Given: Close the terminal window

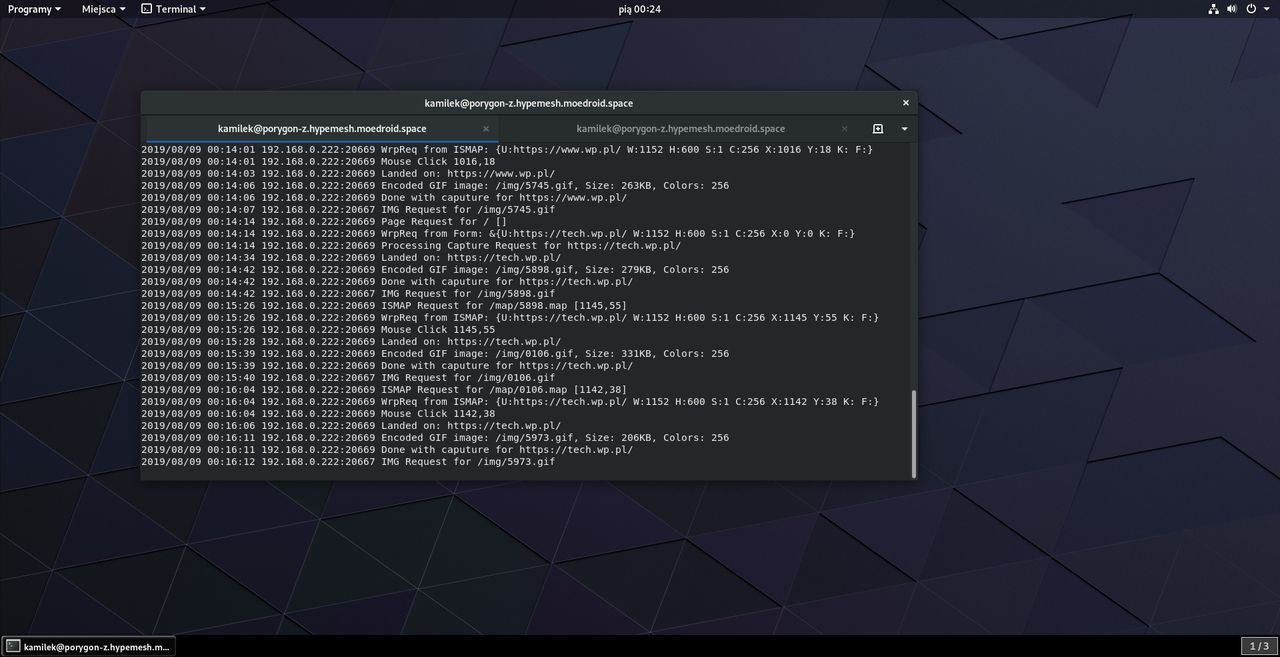Looking at the screenshot, I should (906, 103).
